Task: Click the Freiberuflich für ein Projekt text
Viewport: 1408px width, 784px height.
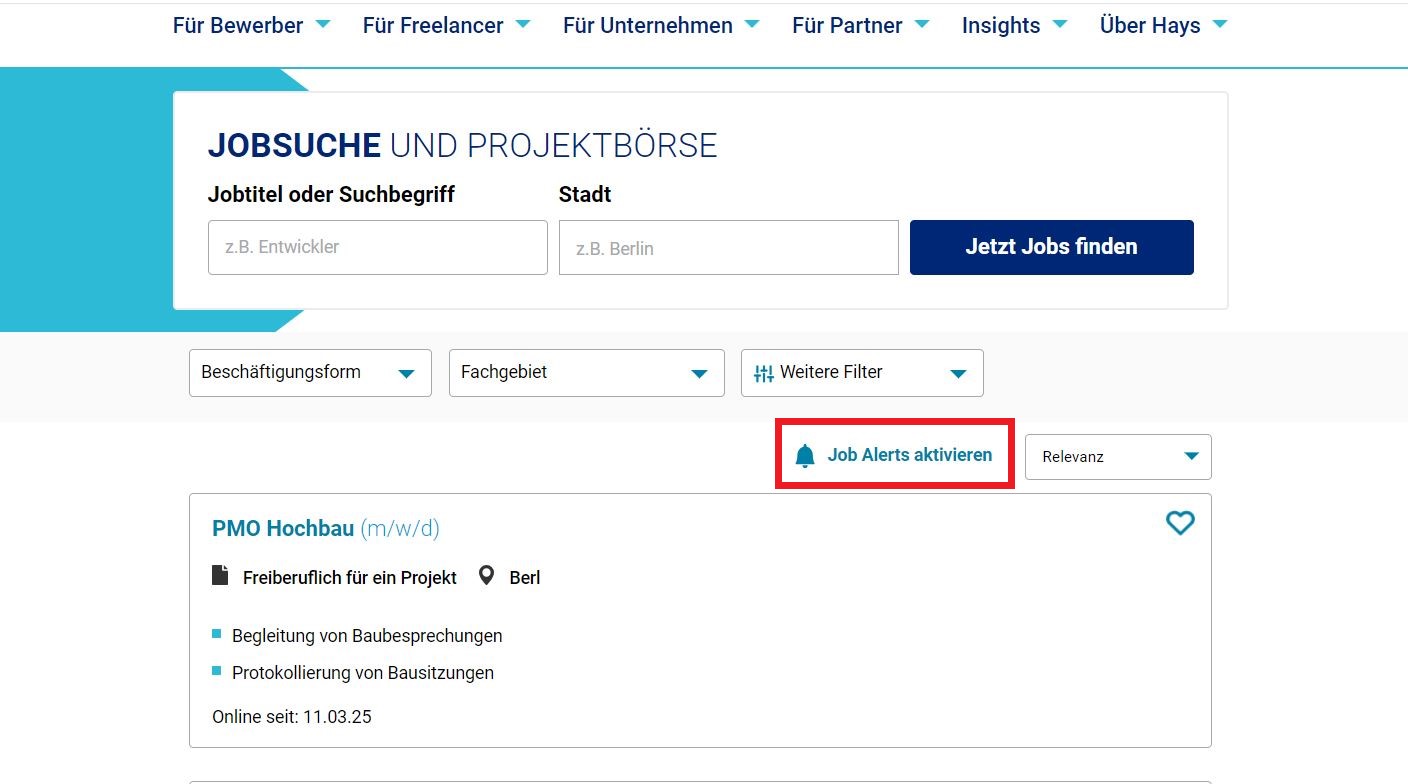Action: tap(350, 578)
